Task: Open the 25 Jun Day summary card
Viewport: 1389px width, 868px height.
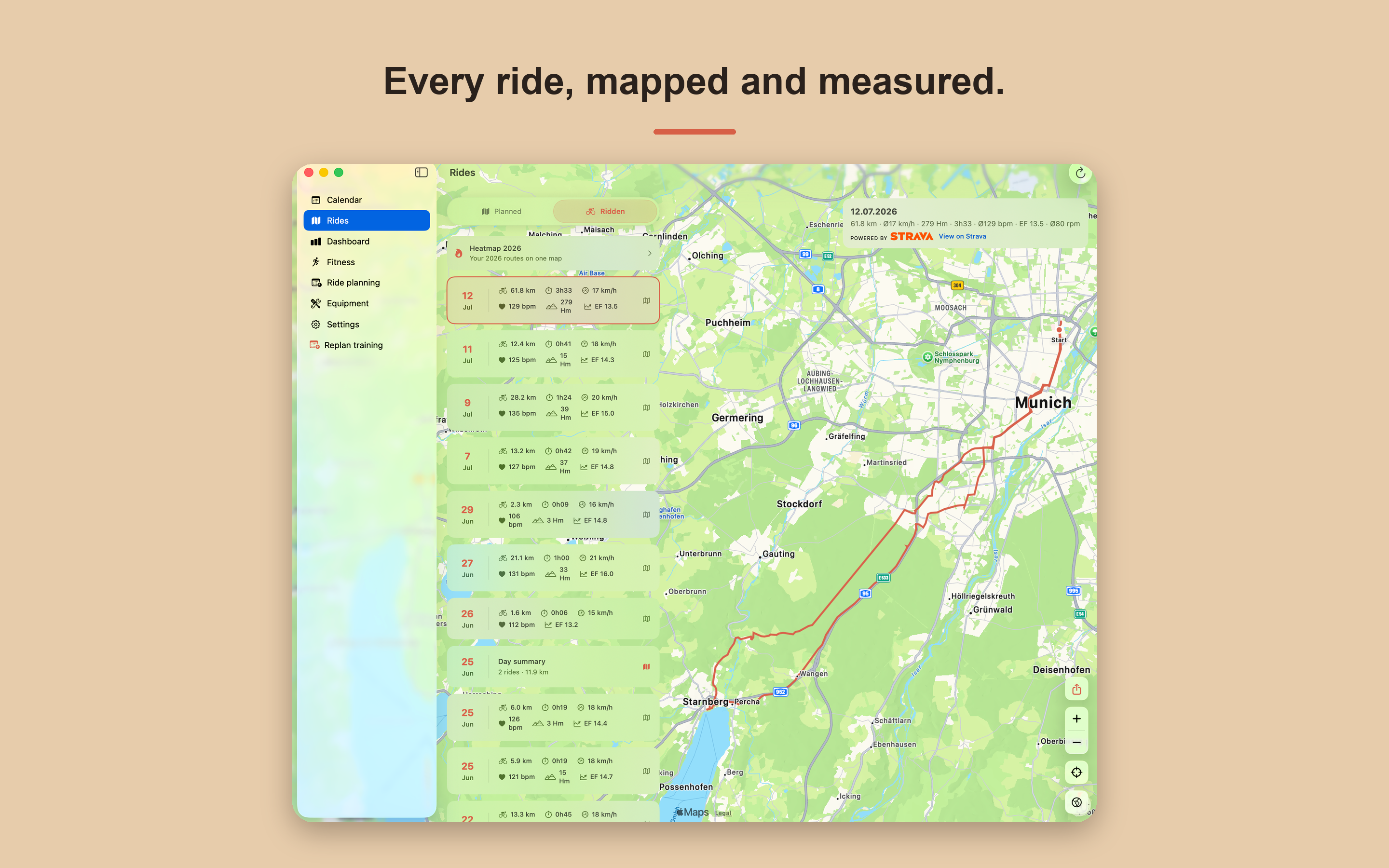Action: [553, 666]
